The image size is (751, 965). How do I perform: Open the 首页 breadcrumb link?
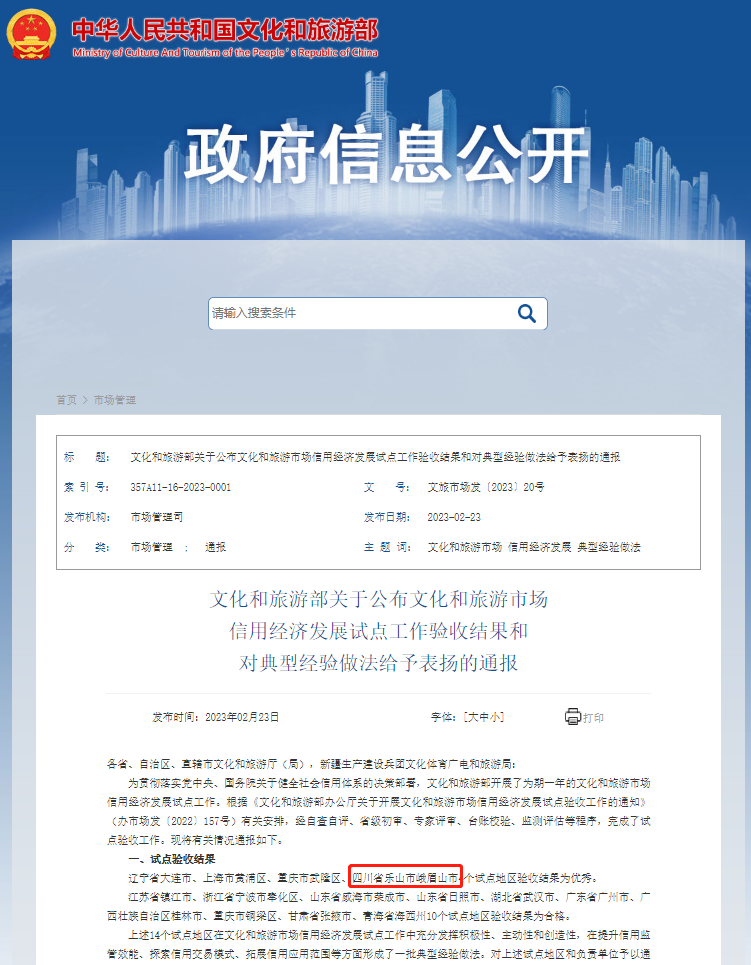[66, 400]
